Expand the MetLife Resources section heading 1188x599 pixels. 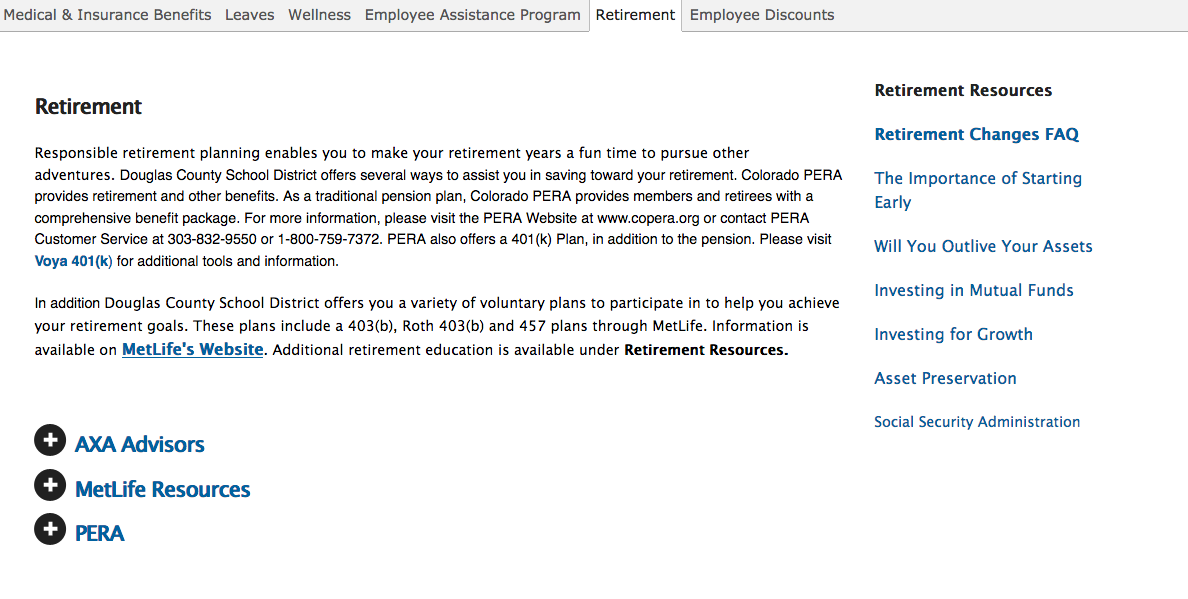[163, 490]
